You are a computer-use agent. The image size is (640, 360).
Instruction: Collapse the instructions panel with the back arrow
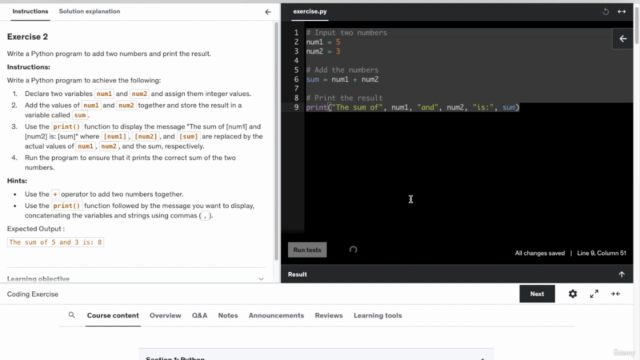tap(268, 12)
